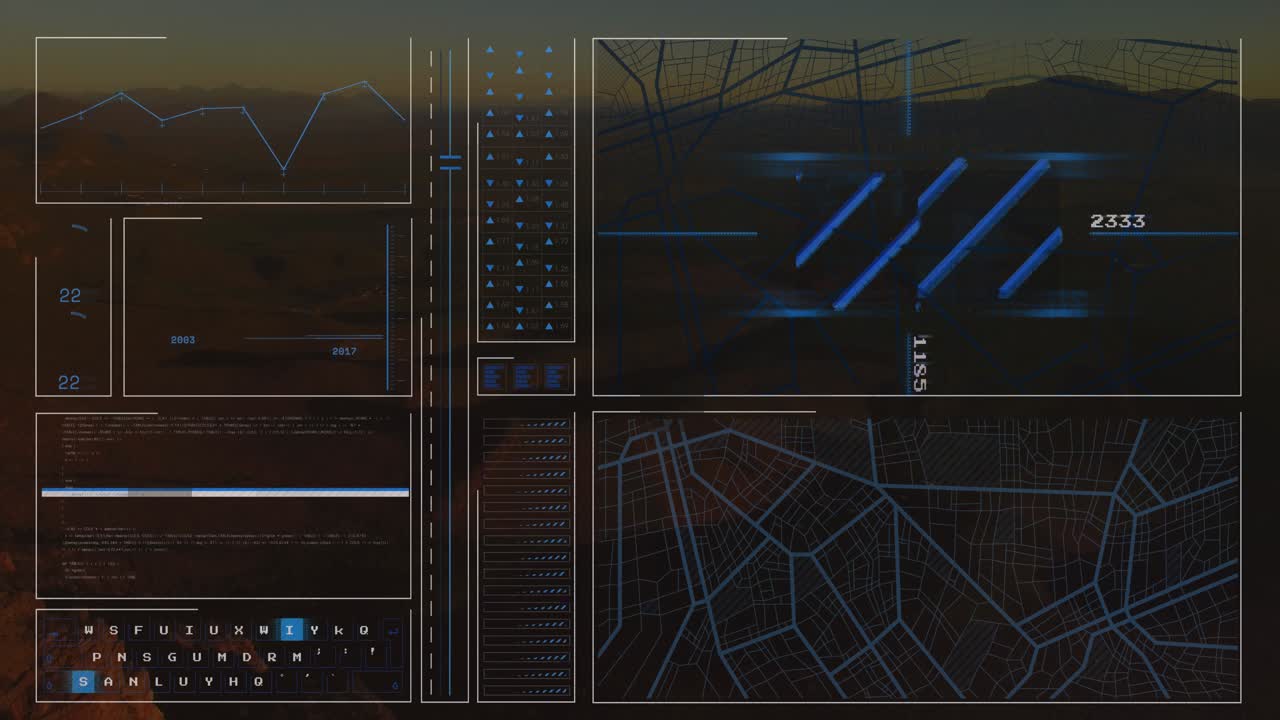This screenshot has width=1280, height=720.
Task: Click the G key on the keyboard
Action: tap(172, 657)
